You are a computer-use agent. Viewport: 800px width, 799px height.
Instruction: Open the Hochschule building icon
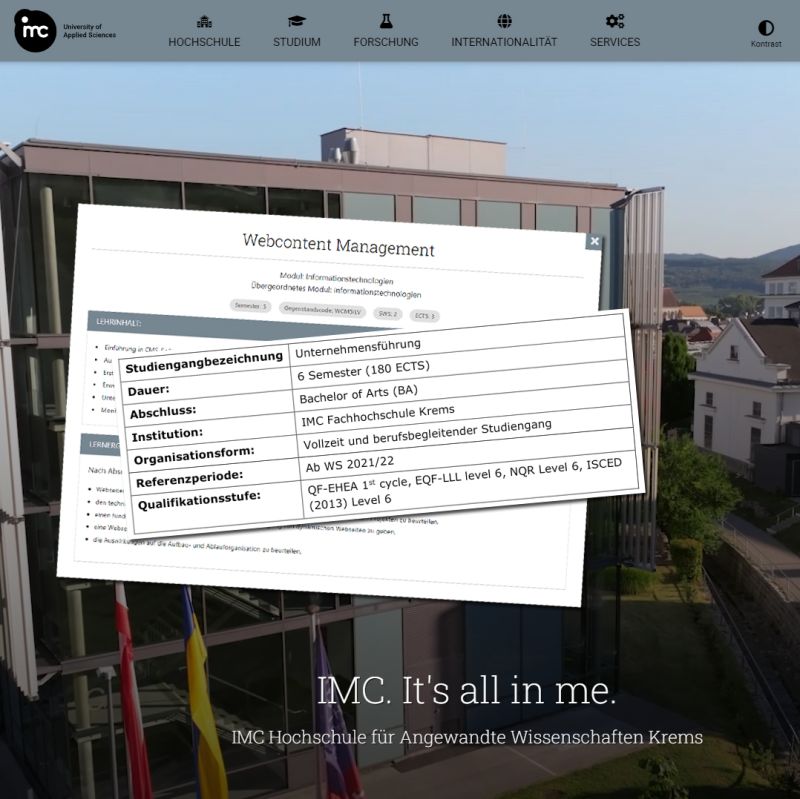204,21
